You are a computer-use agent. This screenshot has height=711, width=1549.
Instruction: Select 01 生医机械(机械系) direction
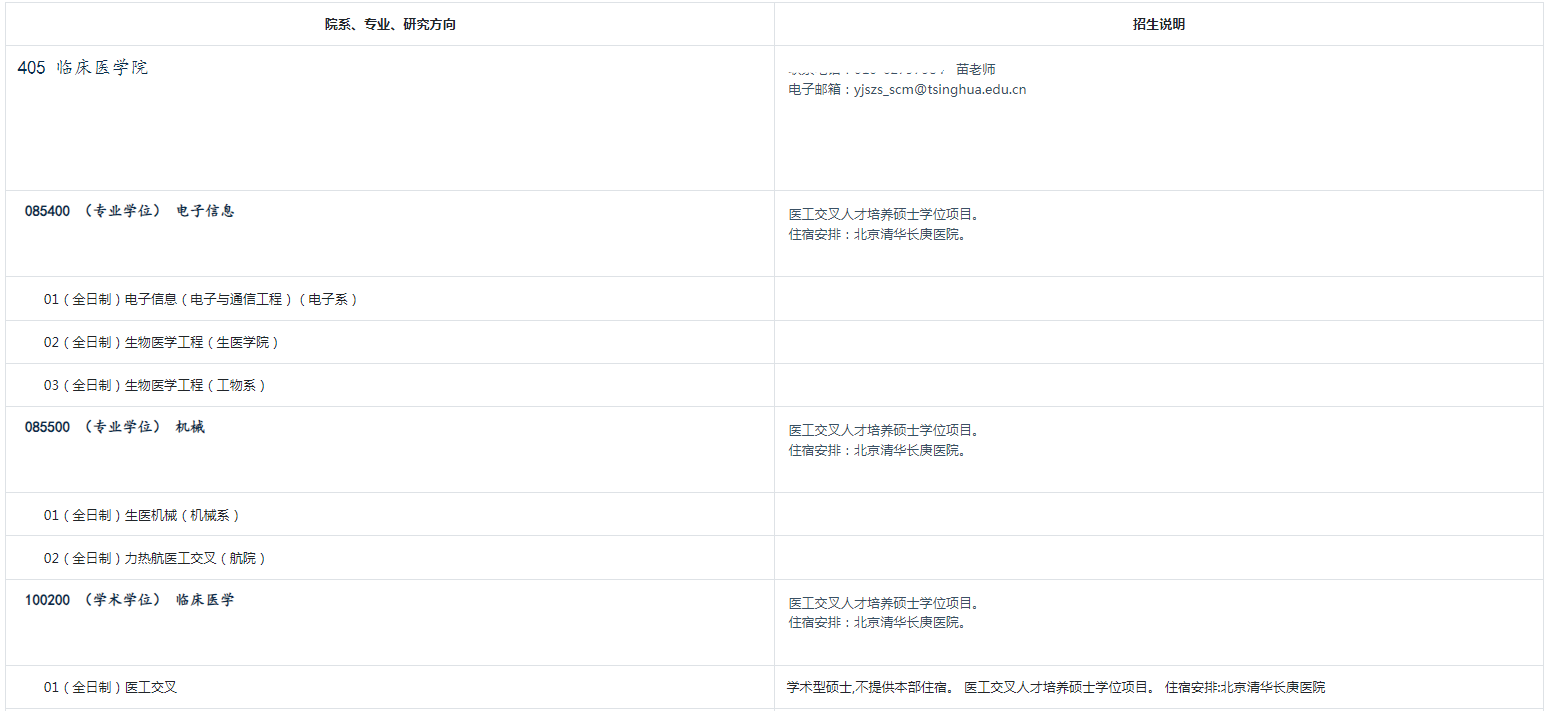pyautogui.click(x=141, y=515)
